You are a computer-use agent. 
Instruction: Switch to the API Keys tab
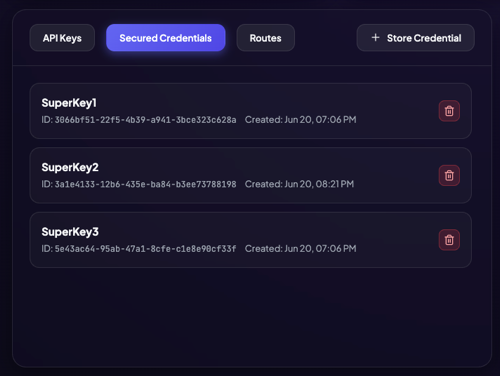62,38
